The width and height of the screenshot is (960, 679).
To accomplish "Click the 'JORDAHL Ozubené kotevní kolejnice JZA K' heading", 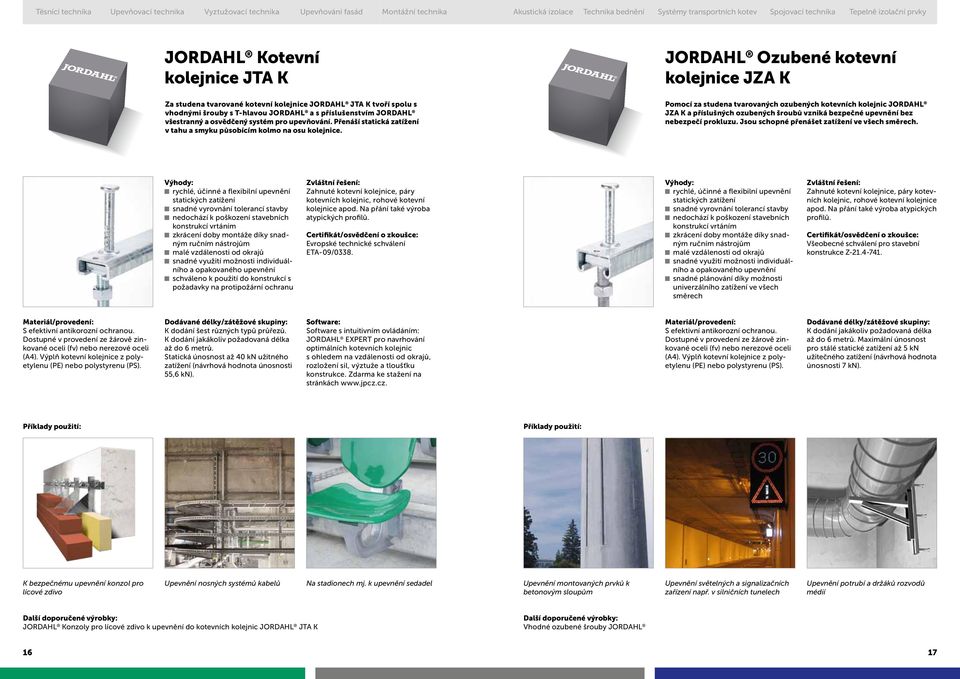I will [x=781, y=67].
